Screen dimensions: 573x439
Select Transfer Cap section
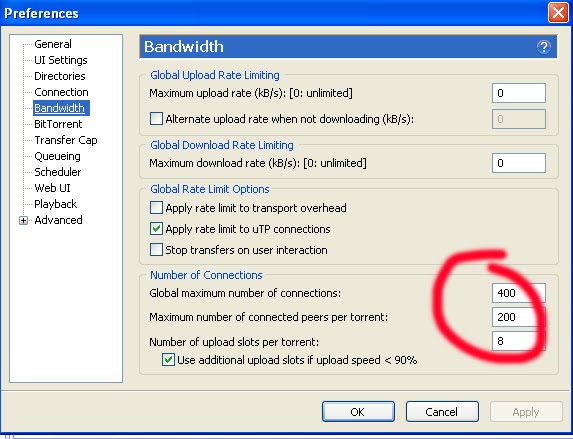click(66, 140)
